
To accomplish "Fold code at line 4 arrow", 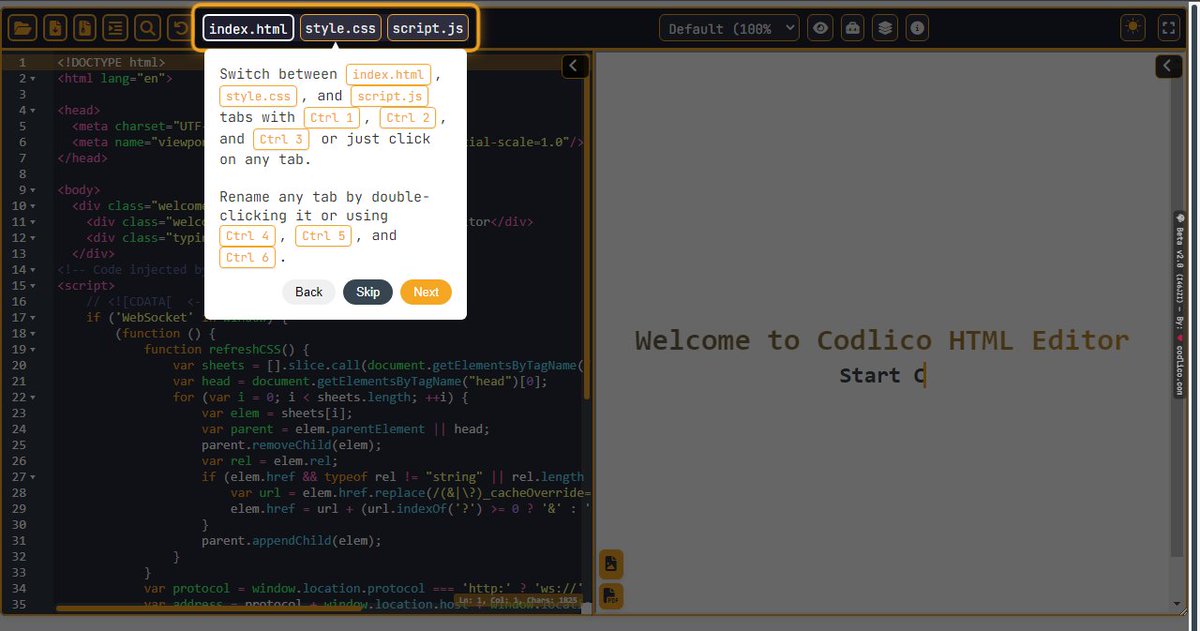I will [34, 110].
